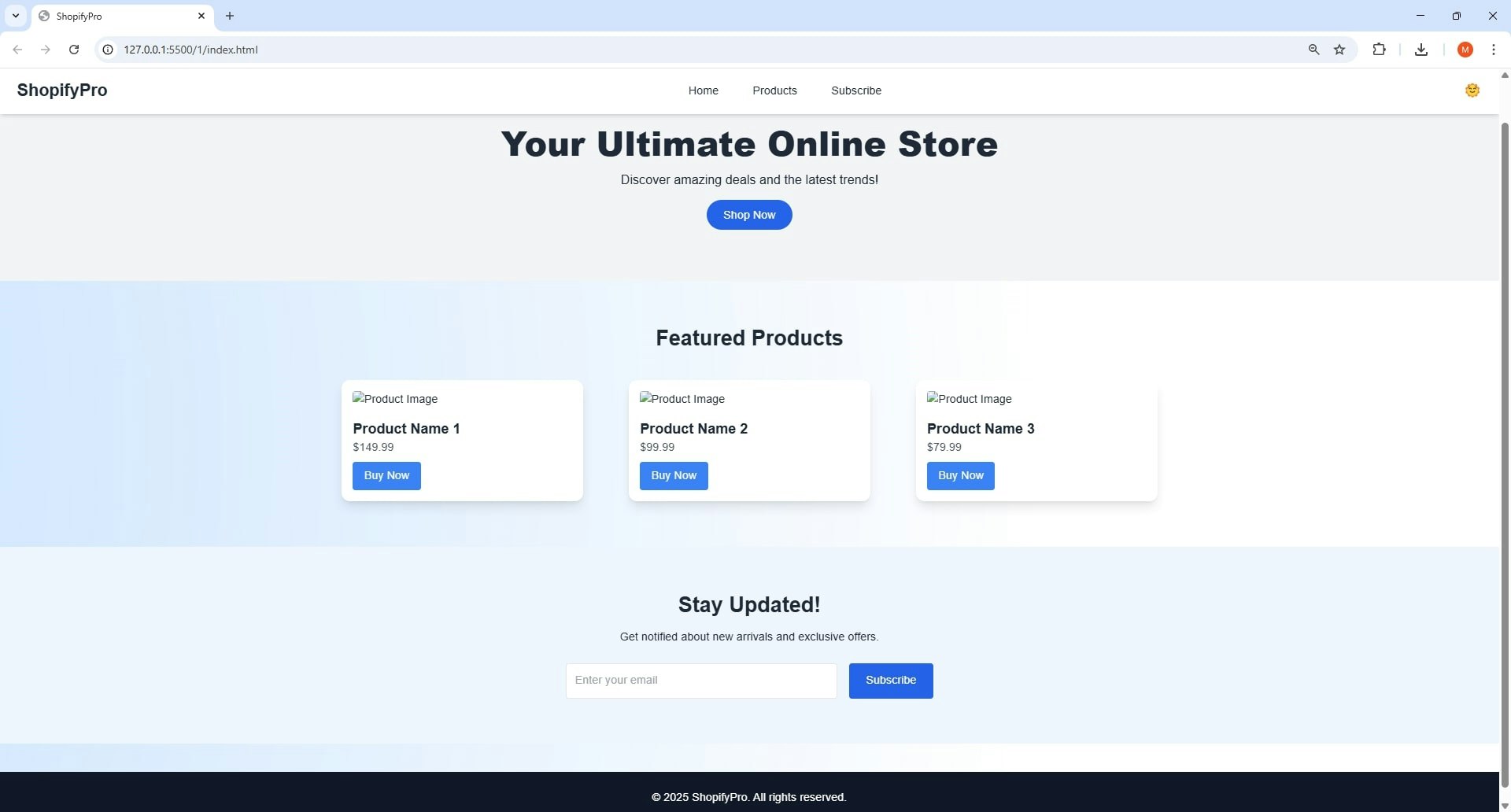The width and height of the screenshot is (1511, 812).
Task: Click the back navigation arrow
Action: click(17, 49)
